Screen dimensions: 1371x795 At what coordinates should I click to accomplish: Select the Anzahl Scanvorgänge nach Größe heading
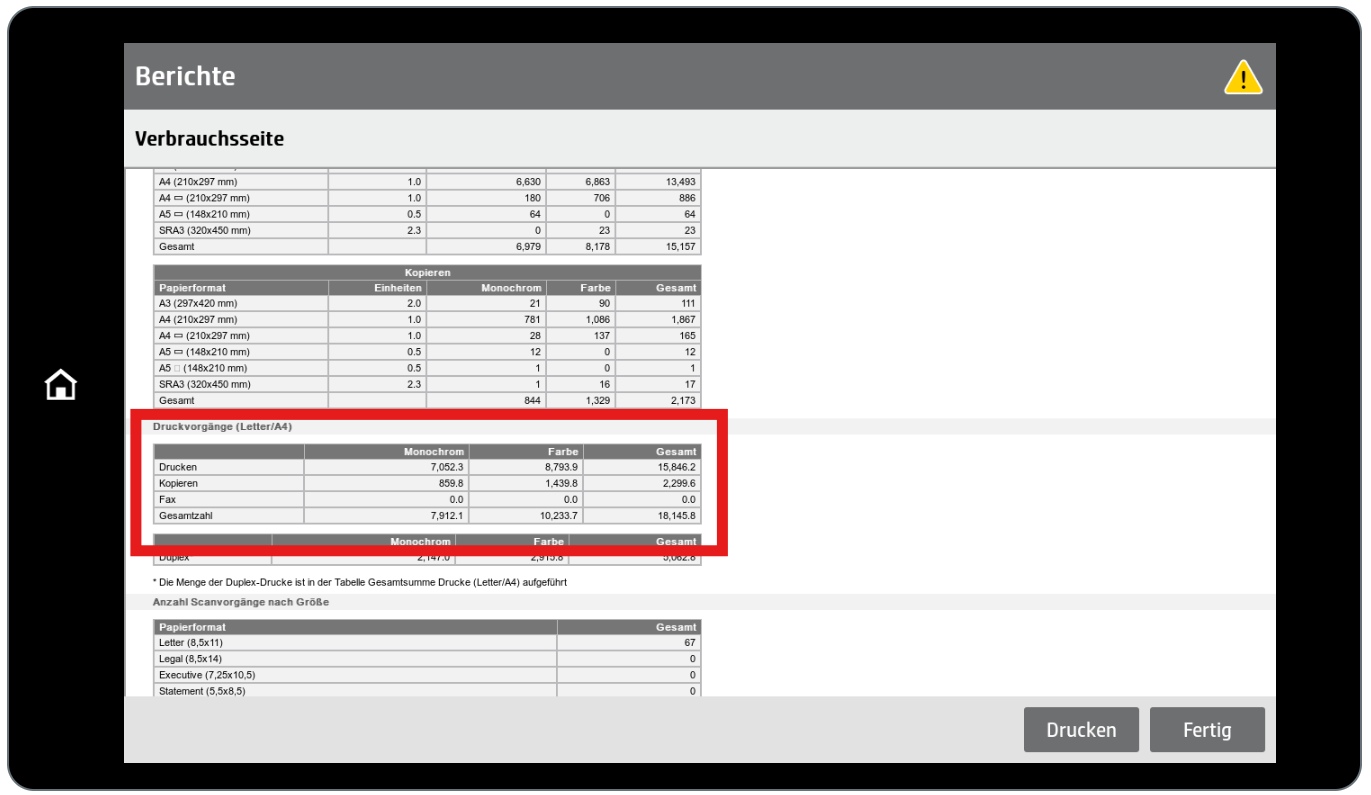[x=241, y=602]
